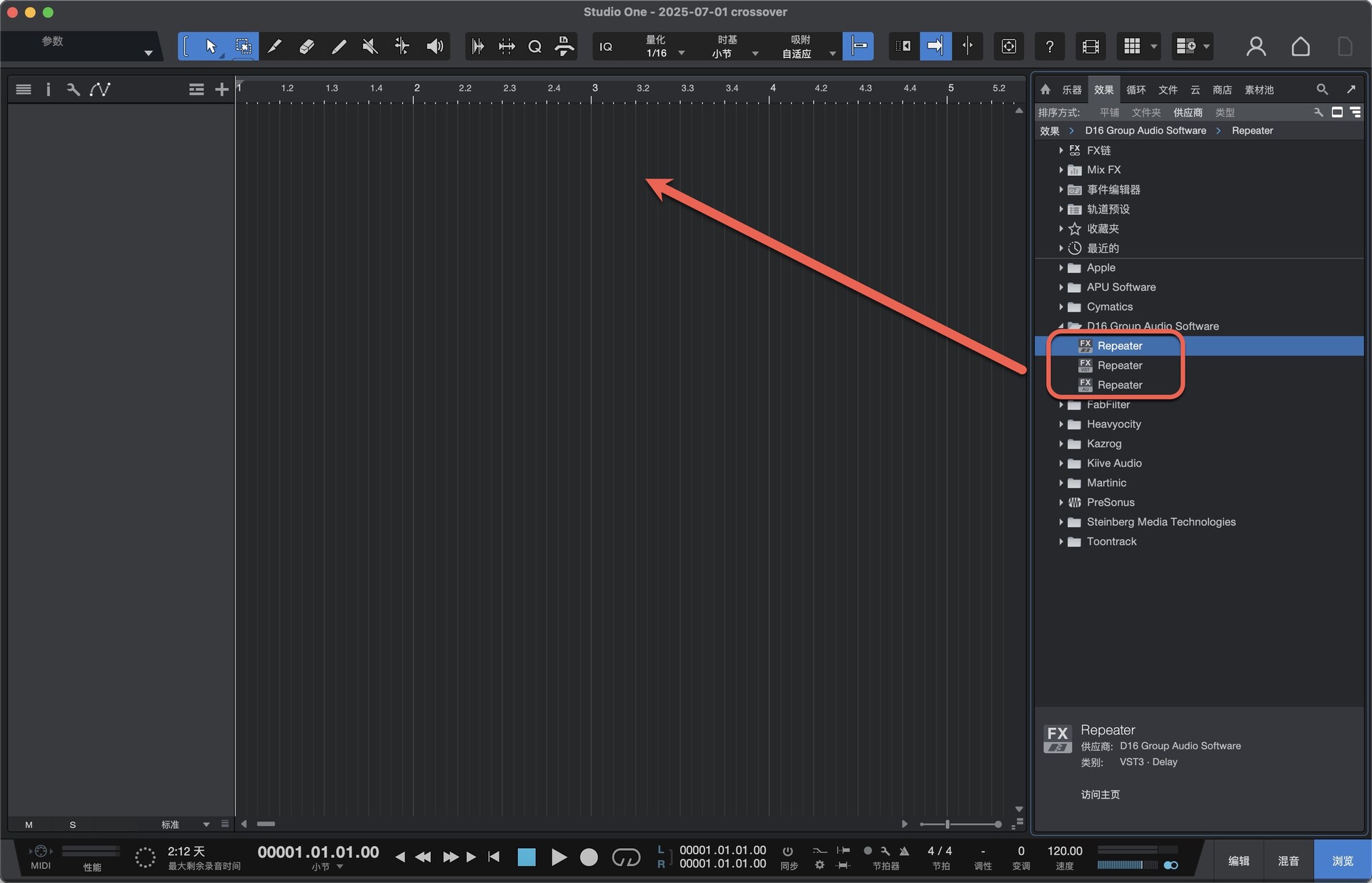The height and width of the screenshot is (883, 1372).
Task: Select the Arrow tool
Action: pos(211,46)
